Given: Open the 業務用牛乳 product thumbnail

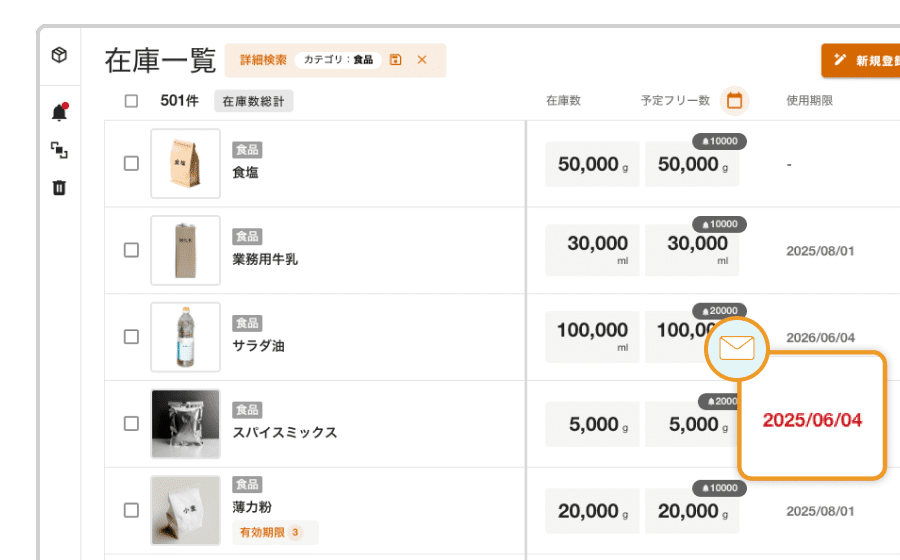Looking at the screenshot, I should tap(185, 250).
